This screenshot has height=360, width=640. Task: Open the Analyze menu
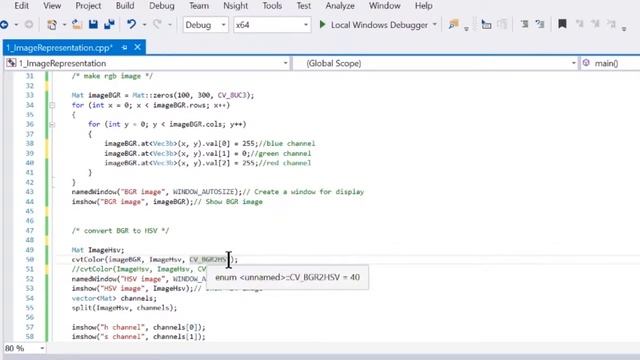coord(340,6)
